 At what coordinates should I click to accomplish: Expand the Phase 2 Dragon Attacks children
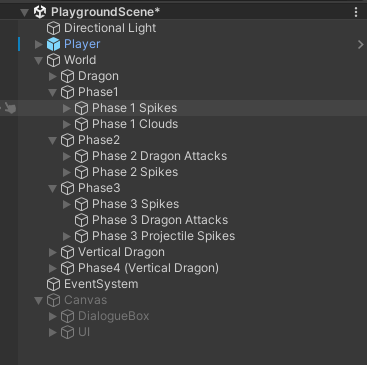click(67, 156)
